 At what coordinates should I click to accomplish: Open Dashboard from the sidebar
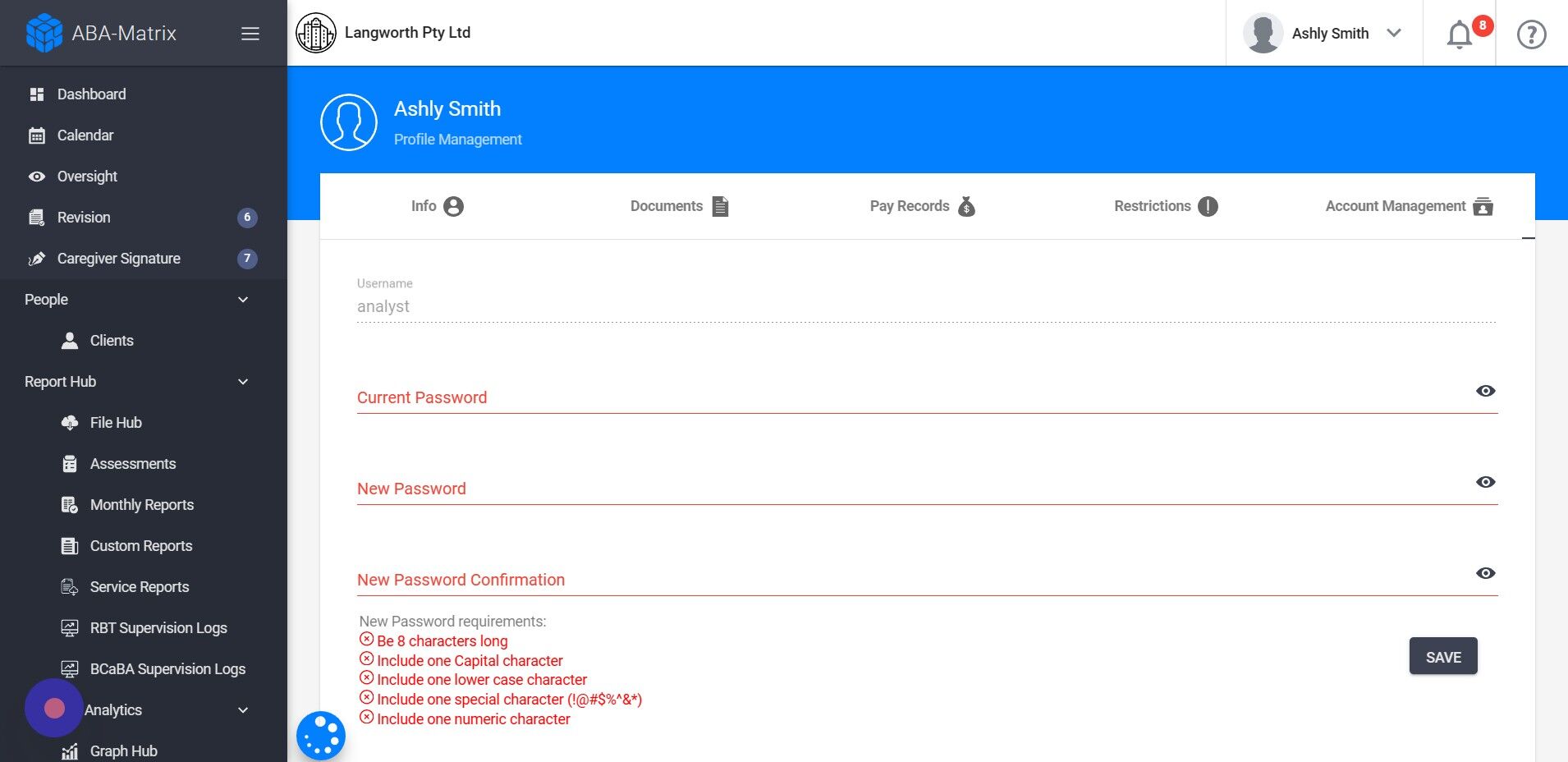click(x=91, y=94)
